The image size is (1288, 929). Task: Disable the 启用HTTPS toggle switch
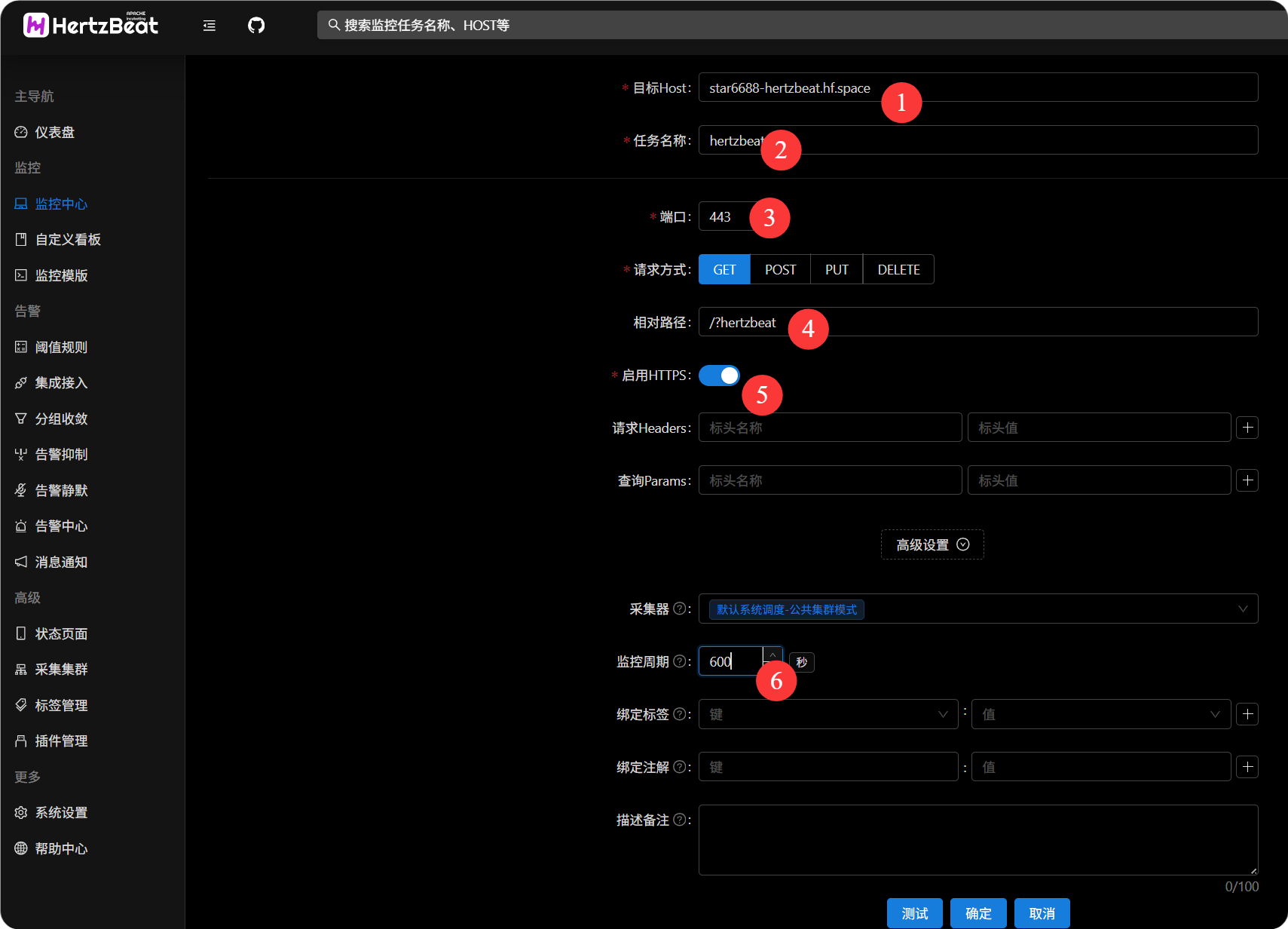pos(719,375)
